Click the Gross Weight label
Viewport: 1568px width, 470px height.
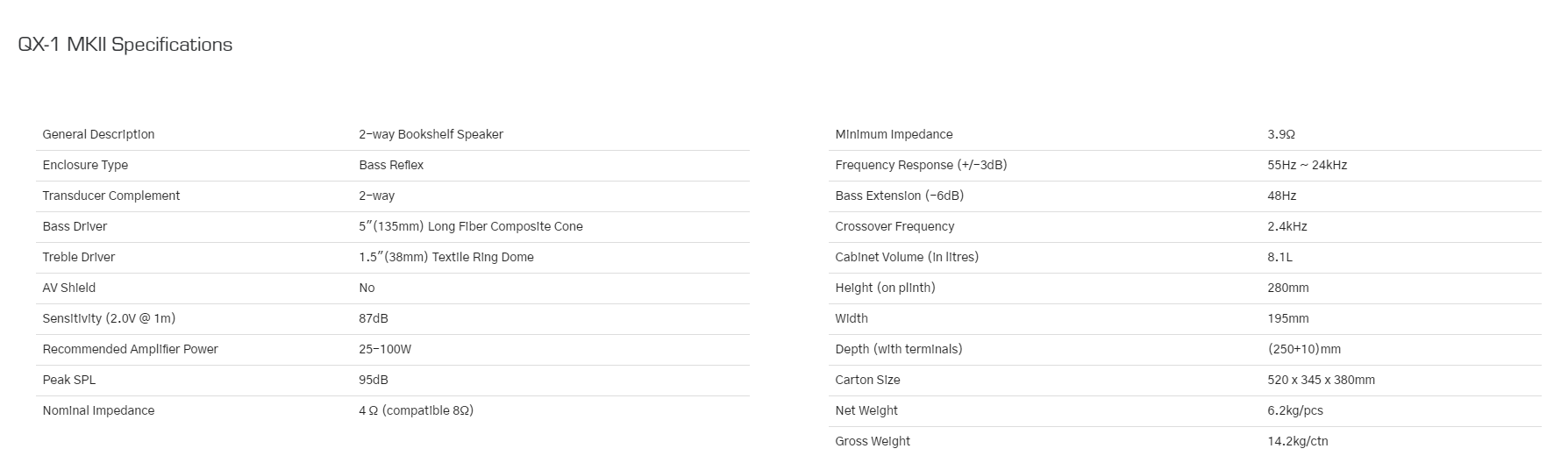pos(873,441)
